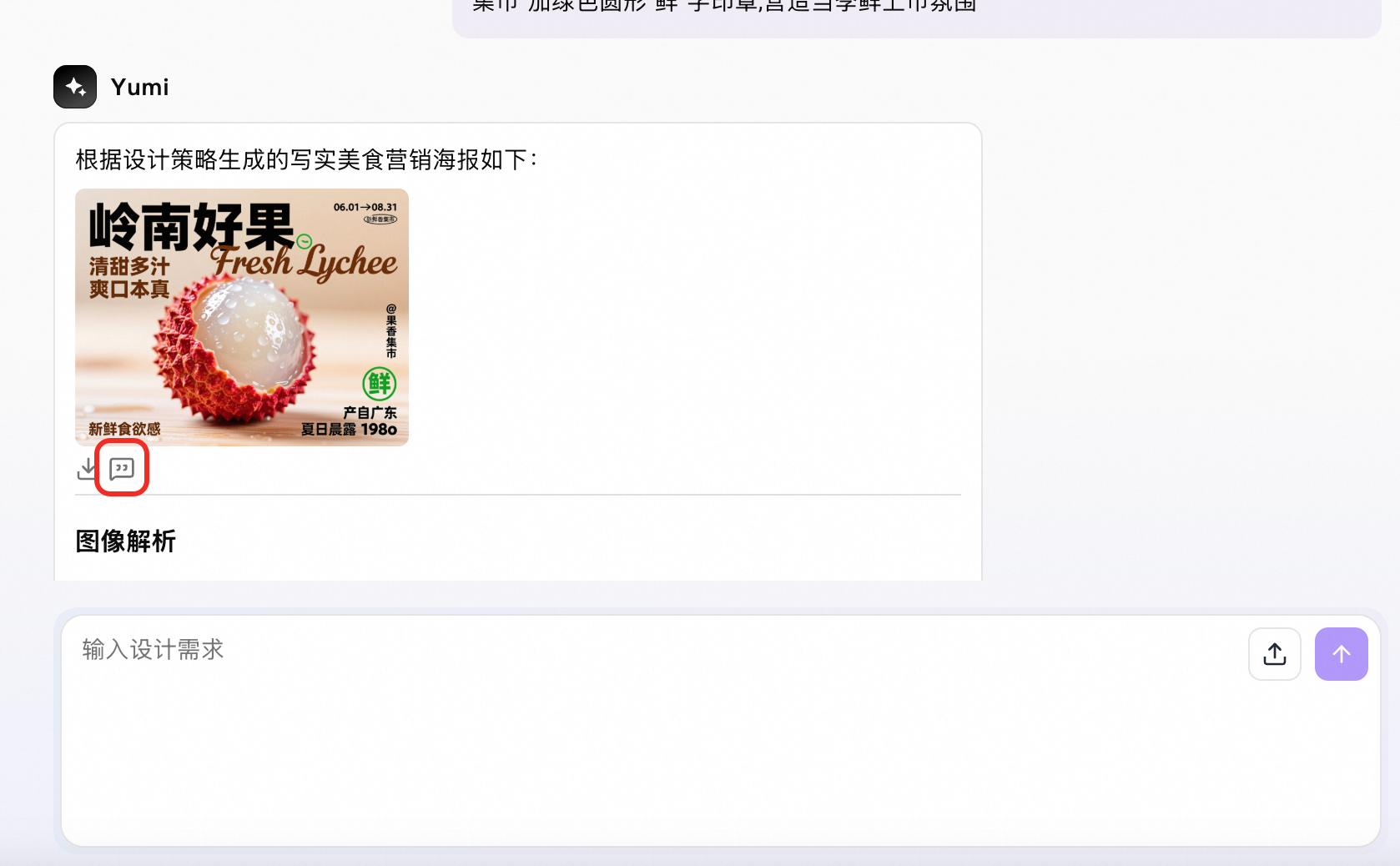
Task: Click the 岭南好果 headline on the poster
Action: (192, 227)
